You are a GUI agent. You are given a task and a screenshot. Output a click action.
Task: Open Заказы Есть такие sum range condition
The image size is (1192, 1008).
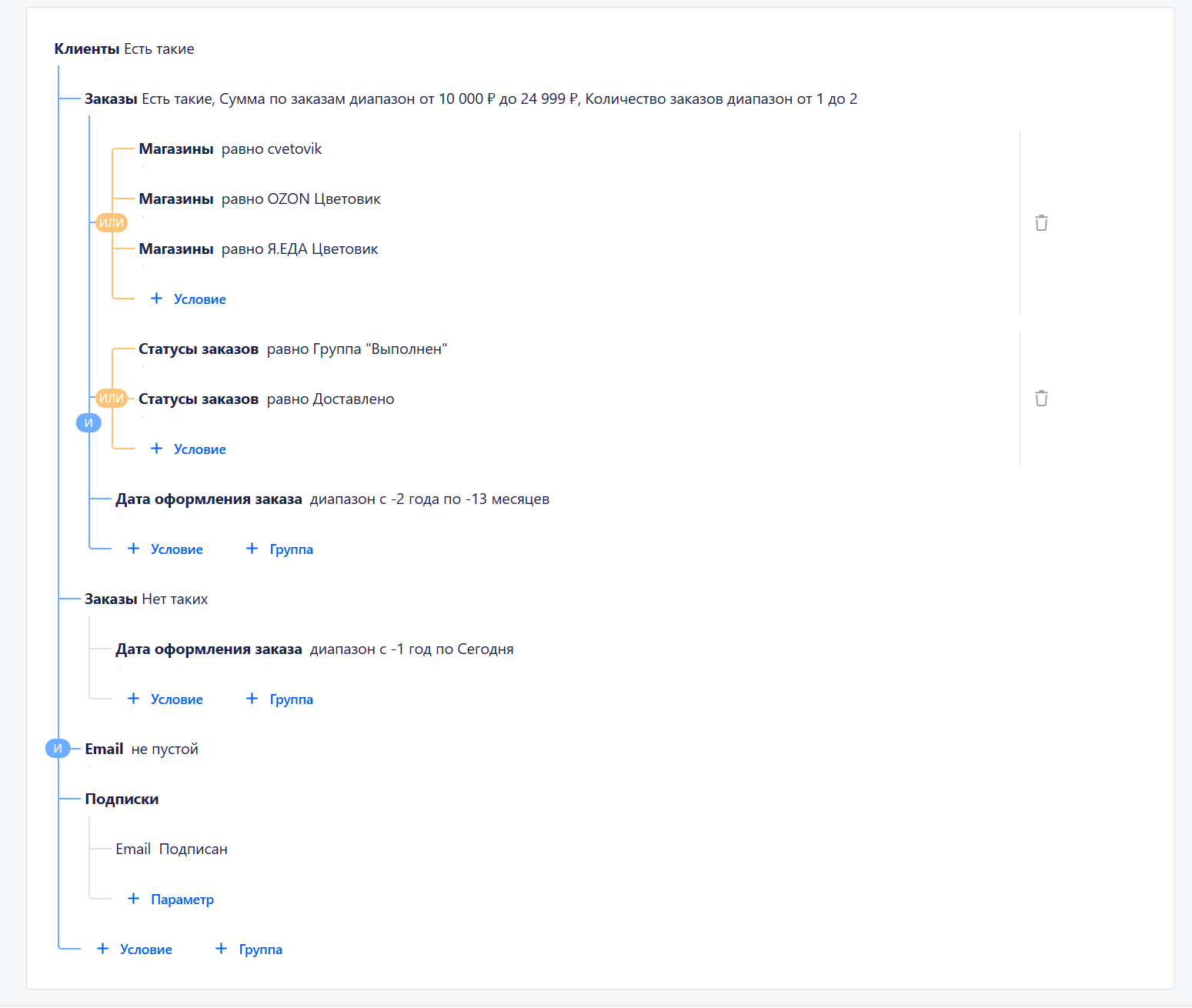pos(470,99)
